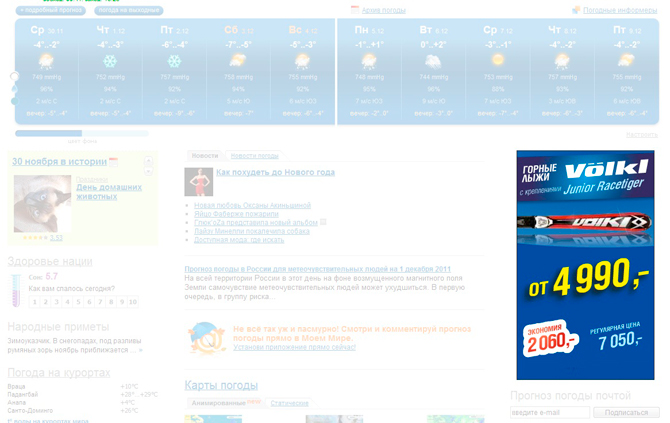This screenshot has width=670, height=423.
Task: Click calendar icon after '30 ноября в истории'
Action: [114, 161]
